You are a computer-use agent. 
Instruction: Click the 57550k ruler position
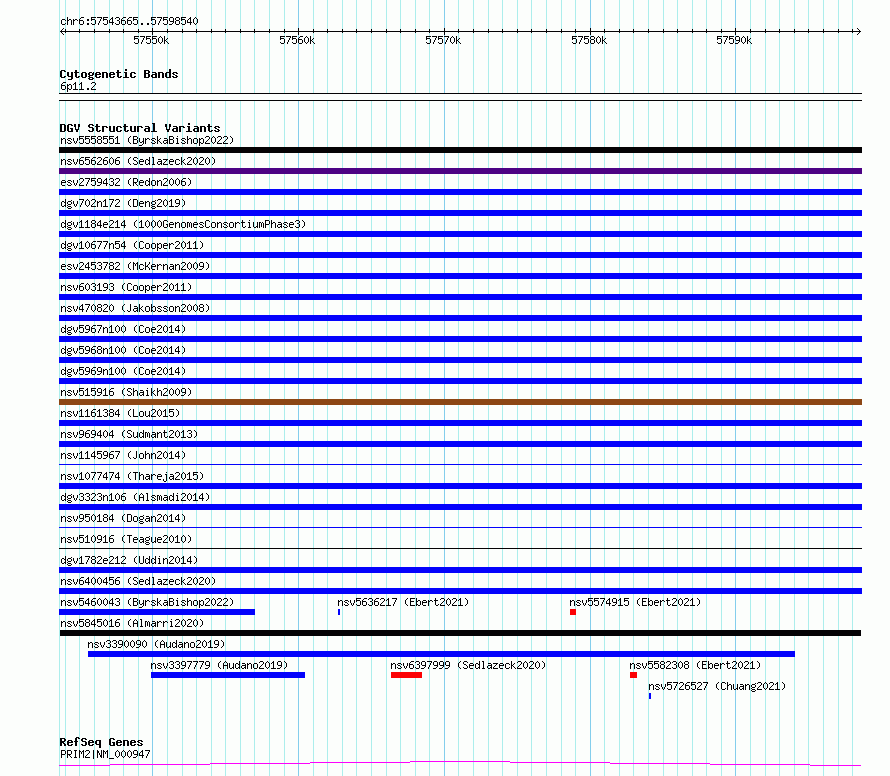pos(151,40)
